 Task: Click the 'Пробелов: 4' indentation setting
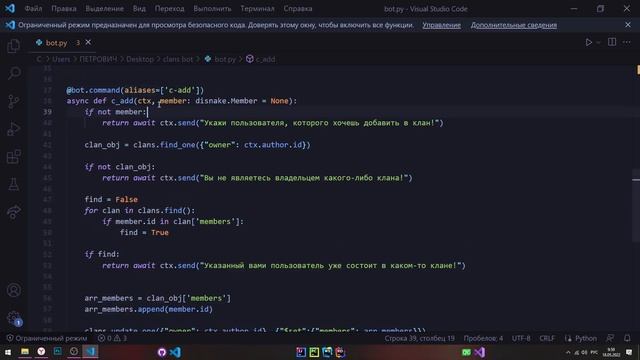click(x=483, y=338)
